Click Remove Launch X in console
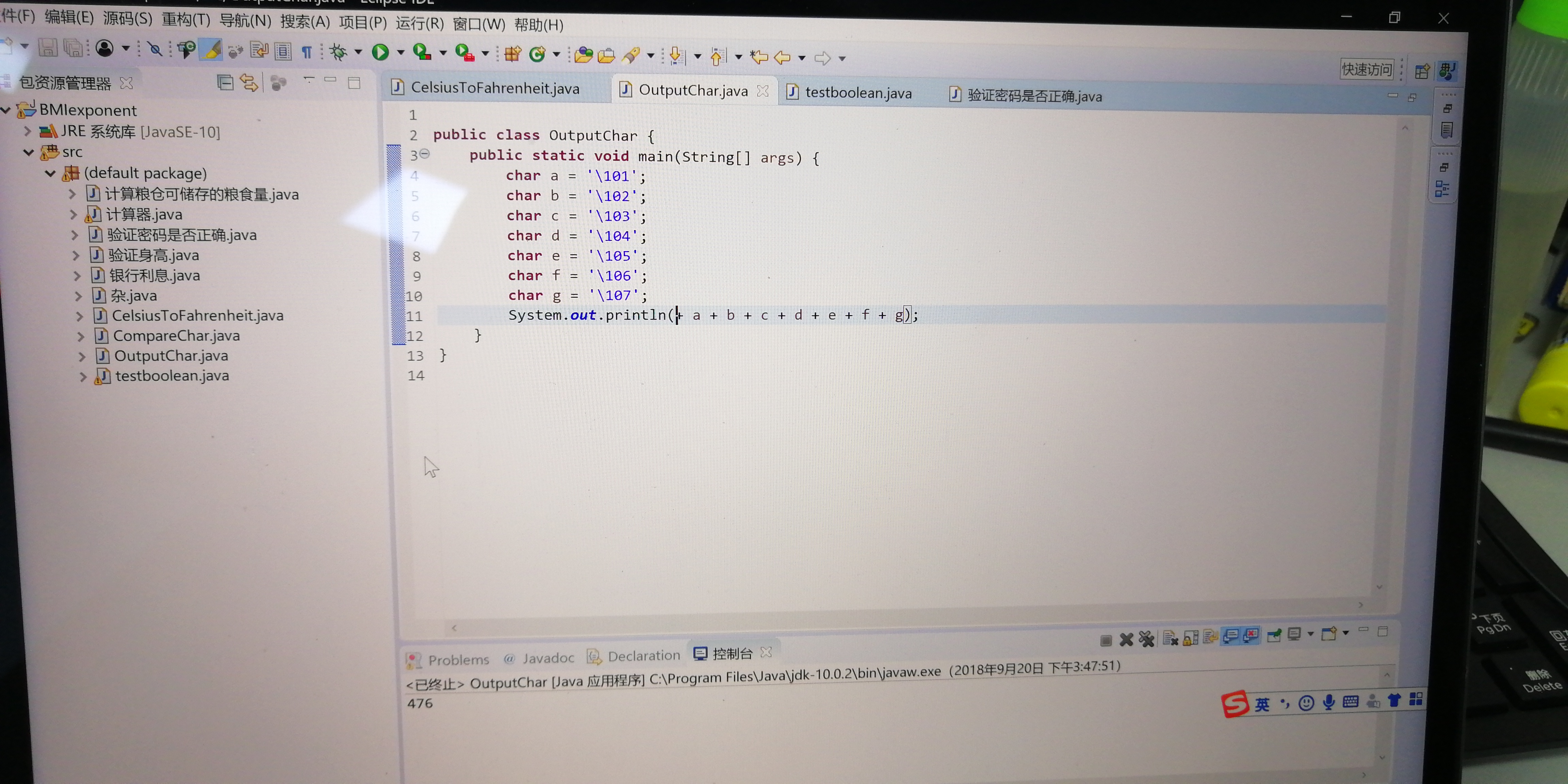Screen dimensions: 1568x784 coord(1126,640)
